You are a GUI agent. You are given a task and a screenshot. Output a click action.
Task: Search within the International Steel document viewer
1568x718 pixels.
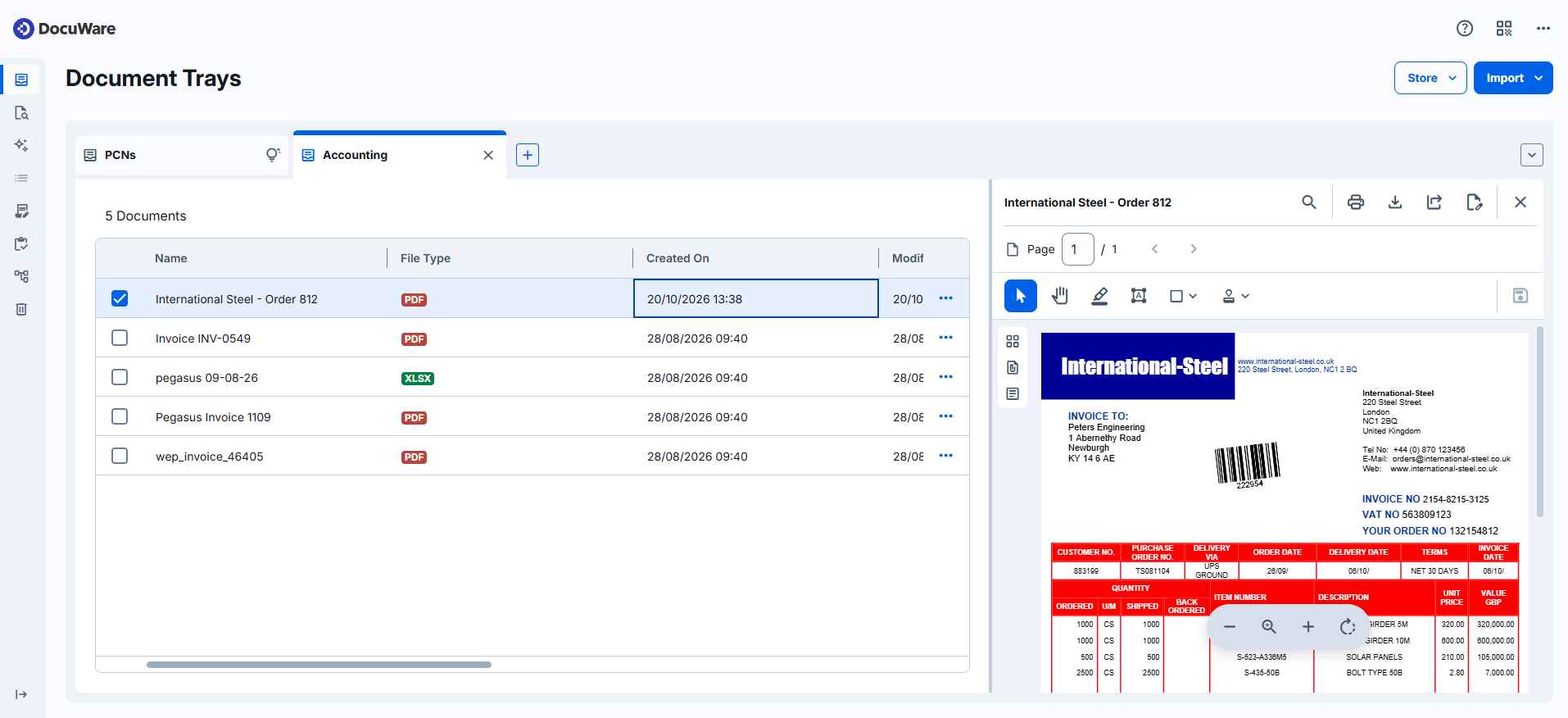coord(1309,202)
